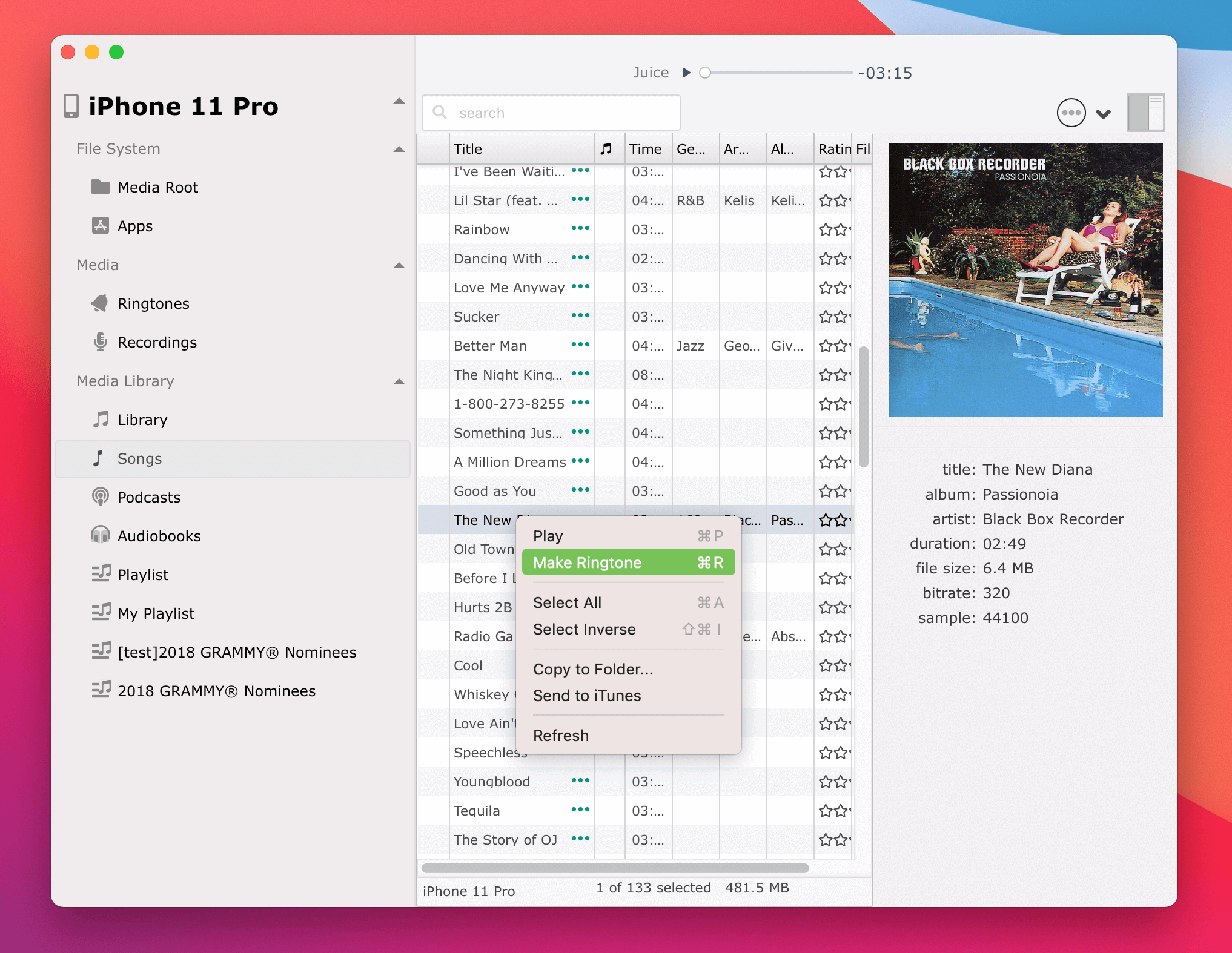Open options dots for 1-800-273-8255
Image resolution: width=1232 pixels, height=953 pixels.
coord(580,403)
